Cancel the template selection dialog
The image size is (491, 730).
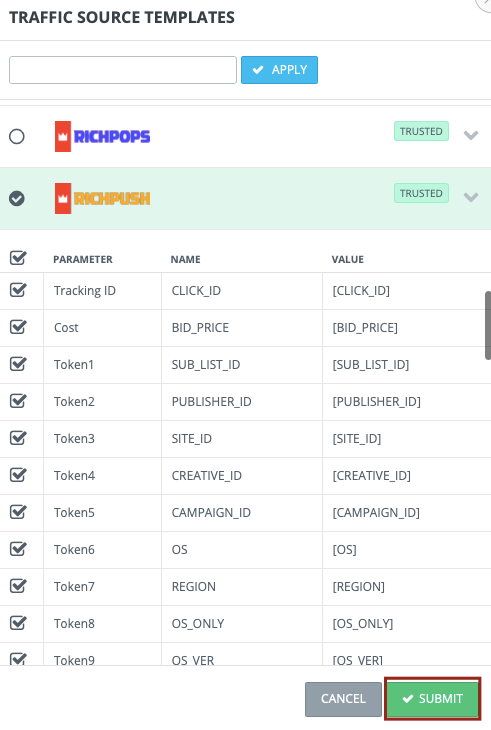pos(343,699)
